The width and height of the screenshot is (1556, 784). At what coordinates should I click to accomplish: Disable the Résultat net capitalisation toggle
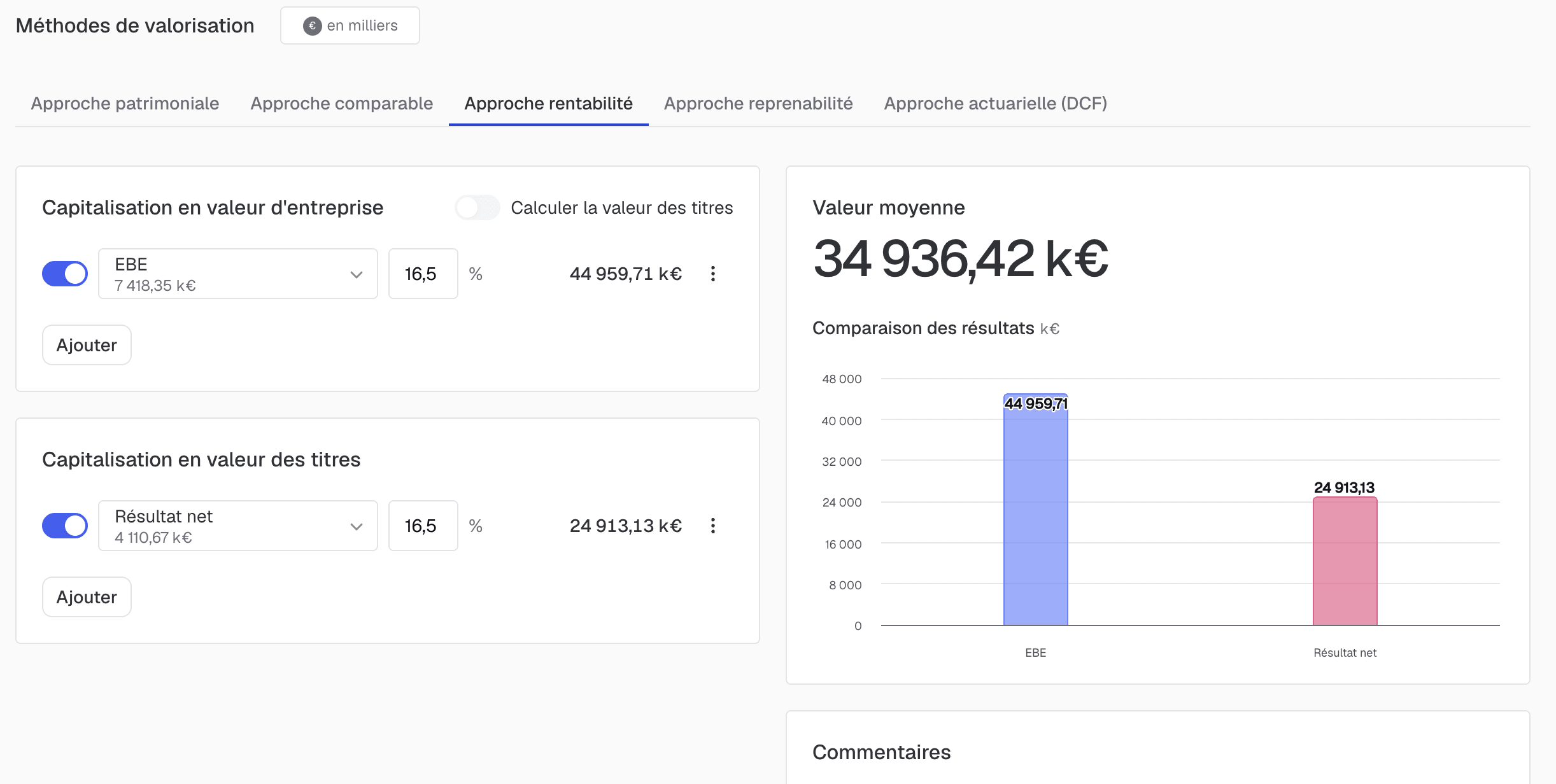coord(65,526)
